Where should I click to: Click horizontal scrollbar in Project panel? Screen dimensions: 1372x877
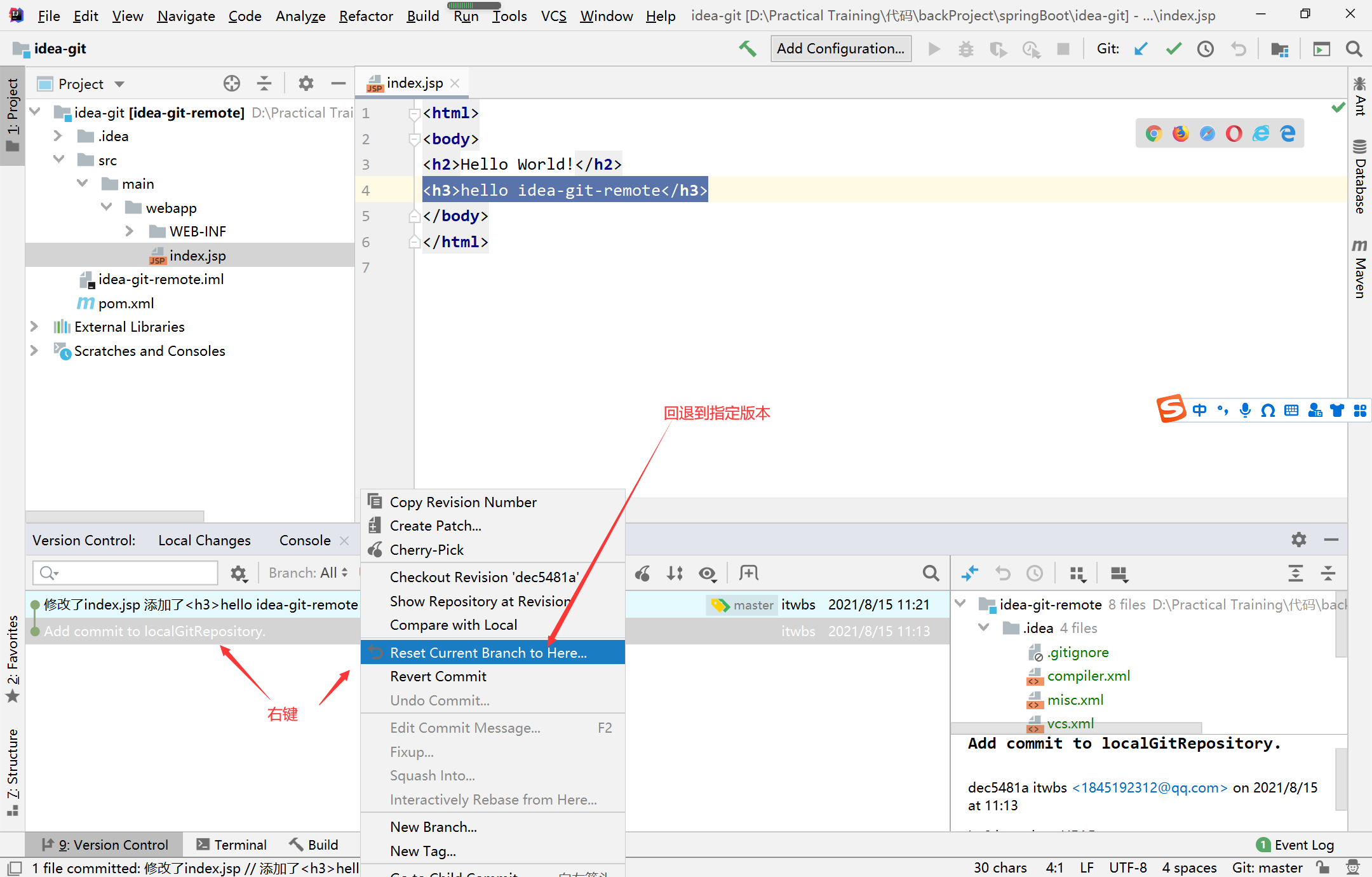114,516
